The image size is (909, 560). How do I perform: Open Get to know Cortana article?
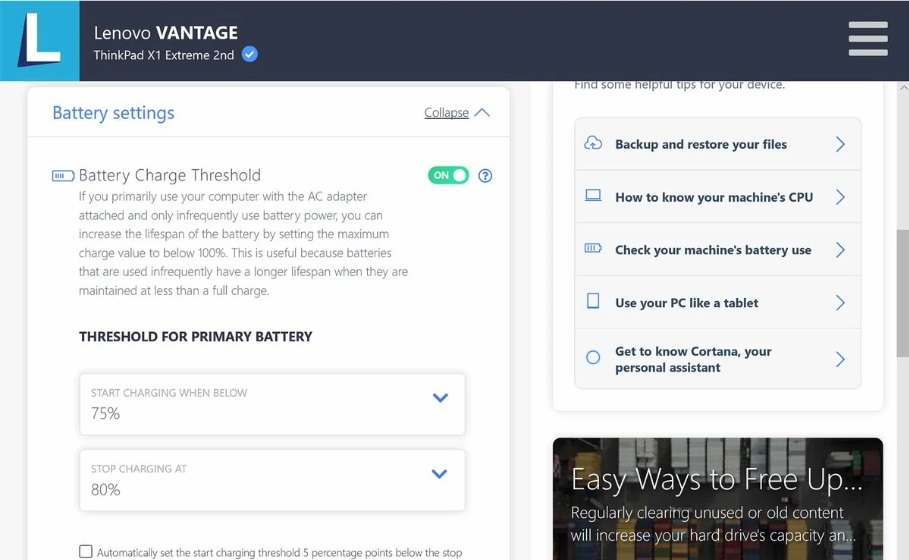coord(717,359)
